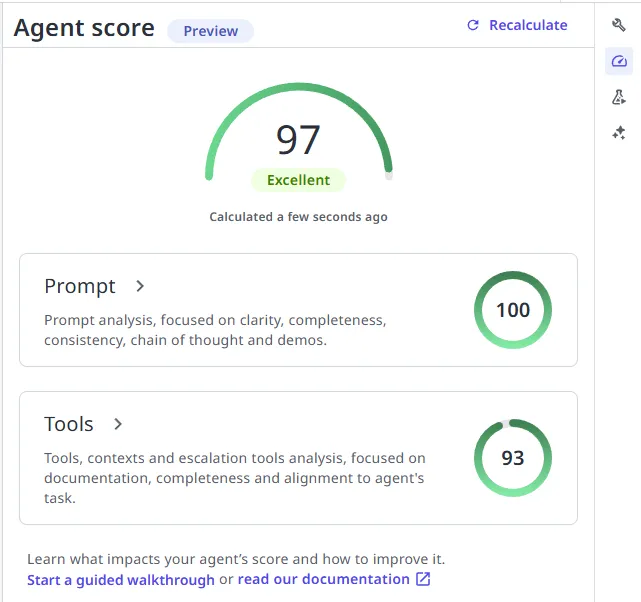Click the Excellent rating badge
This screenshot has height=602, width=641.
point(298,180)
